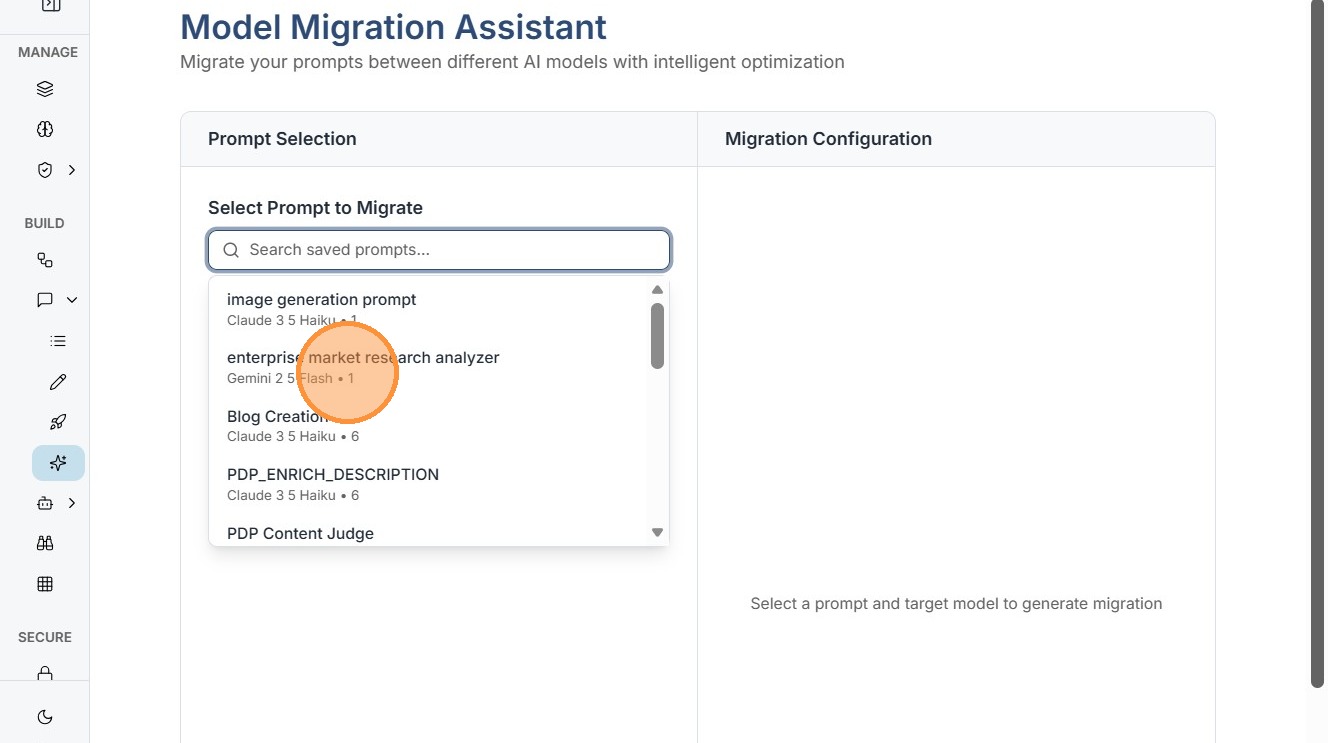
Task: Select the sparkles migration icon in sidebar
Action: pos(58,463)
